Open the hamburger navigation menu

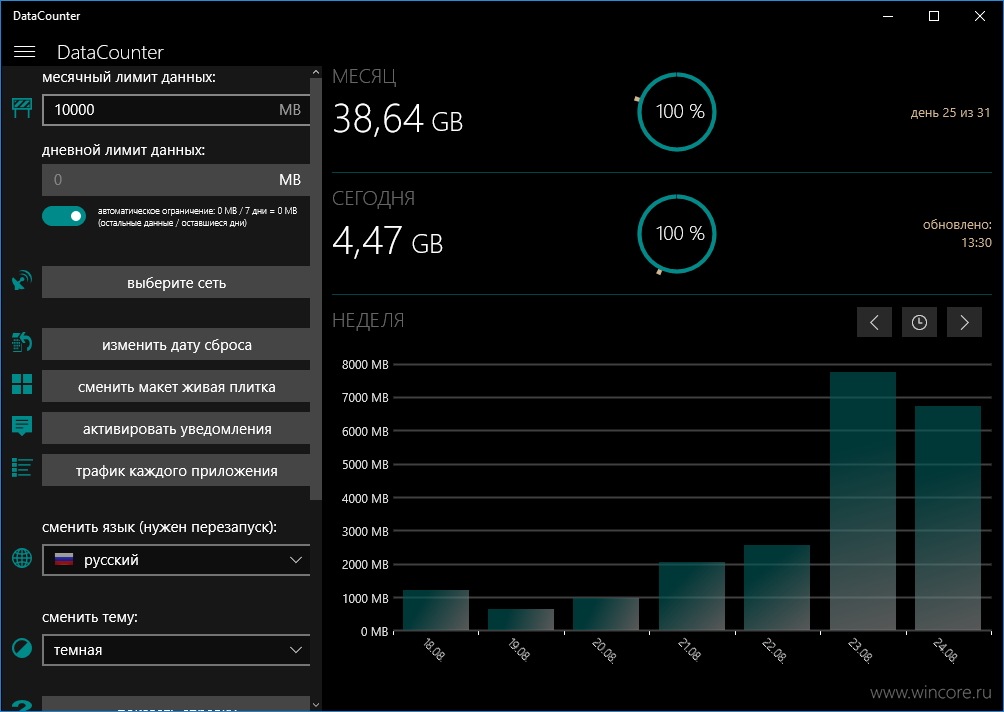(x=24, y=52)
